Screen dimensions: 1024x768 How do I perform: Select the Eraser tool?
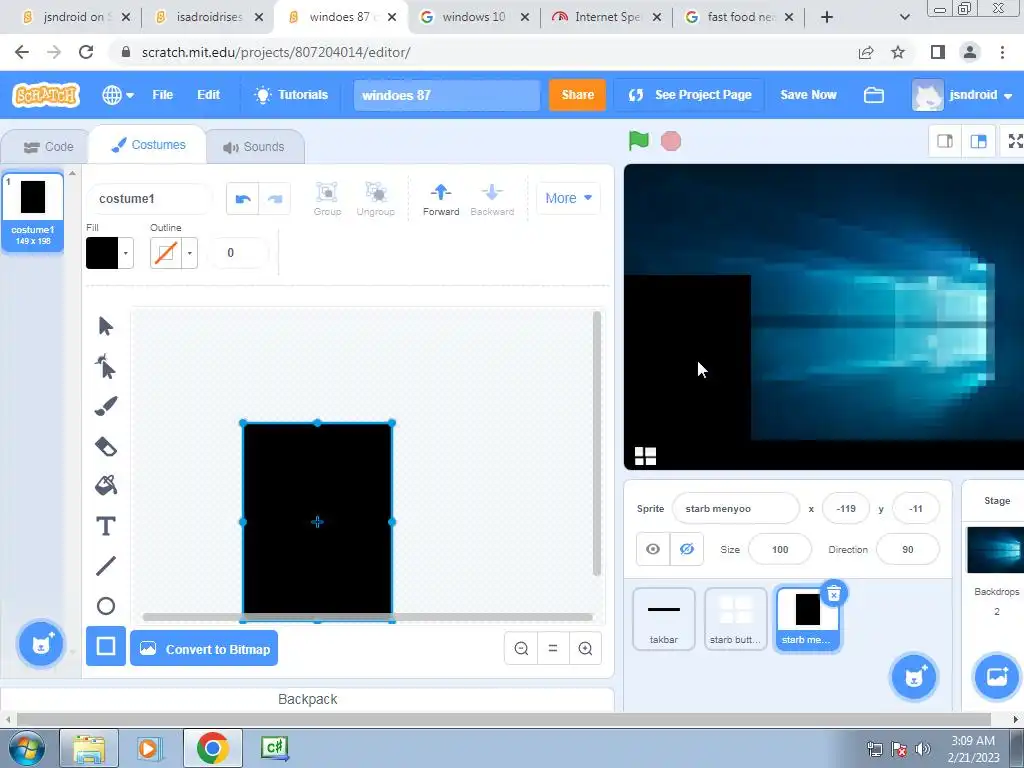[106, 447]
